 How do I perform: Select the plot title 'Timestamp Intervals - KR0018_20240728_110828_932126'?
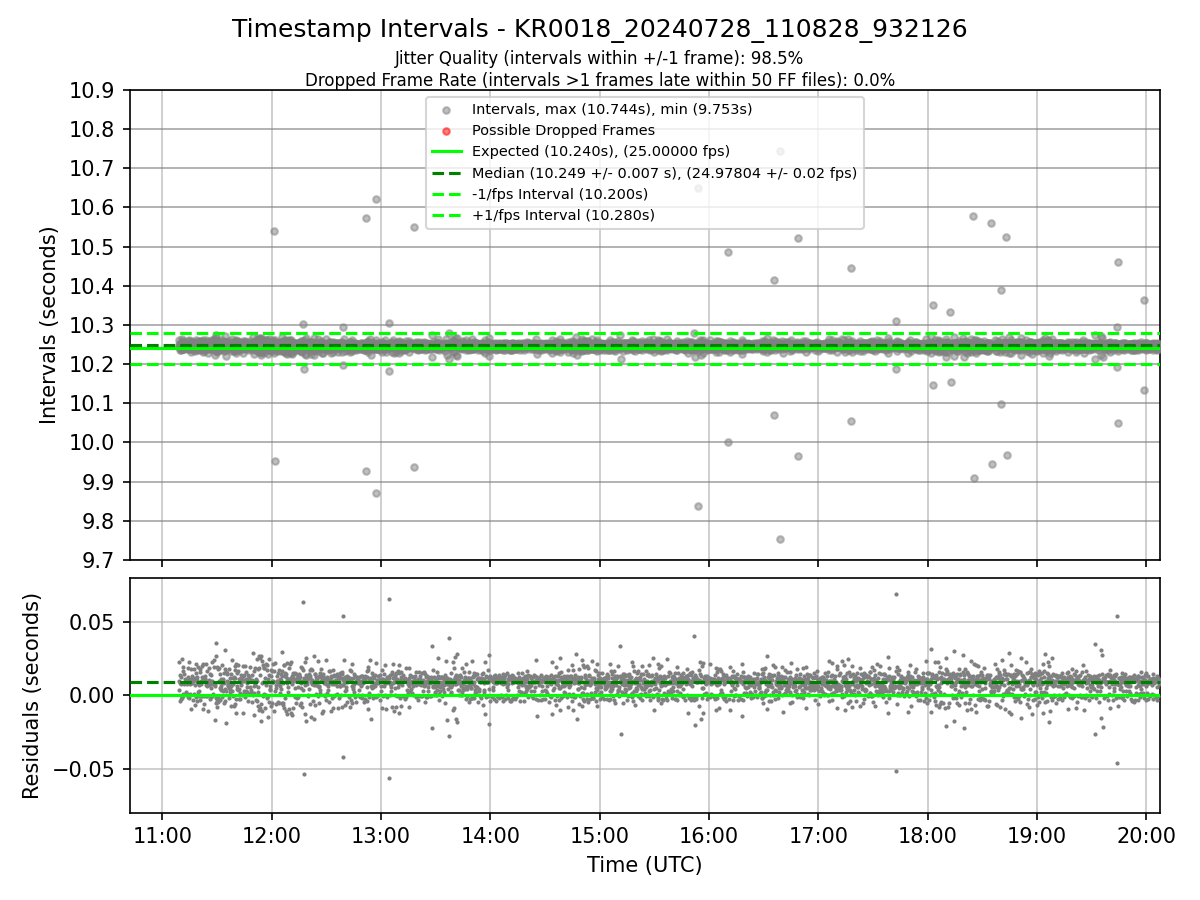tap(599, 29)
